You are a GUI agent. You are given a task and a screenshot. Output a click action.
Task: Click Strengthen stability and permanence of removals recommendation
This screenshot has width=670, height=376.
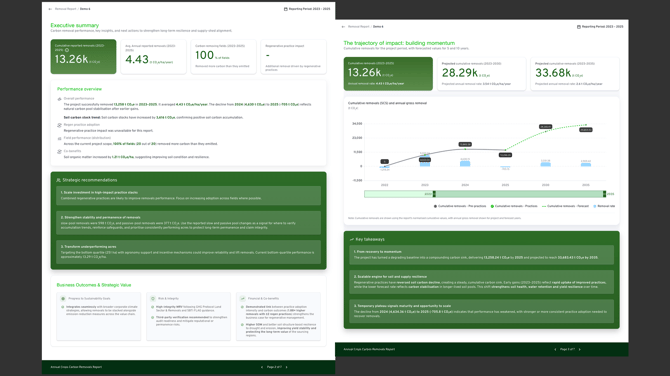click(x=188, y=223)
